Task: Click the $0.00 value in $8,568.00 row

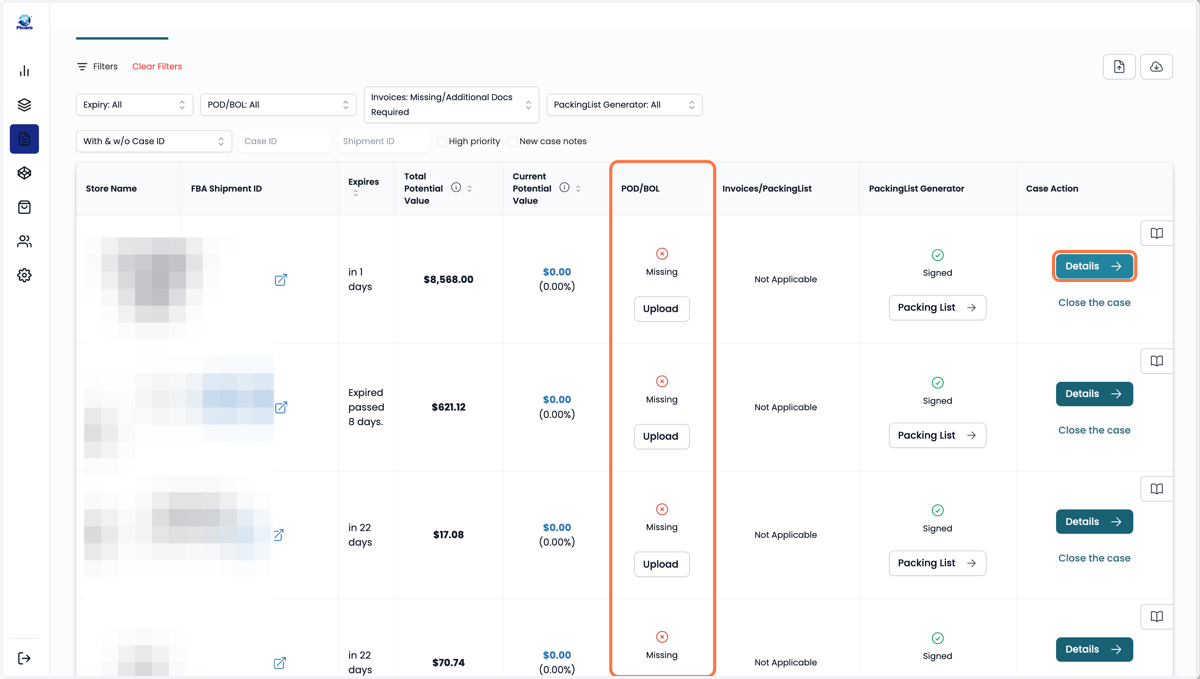Action: 557,272
